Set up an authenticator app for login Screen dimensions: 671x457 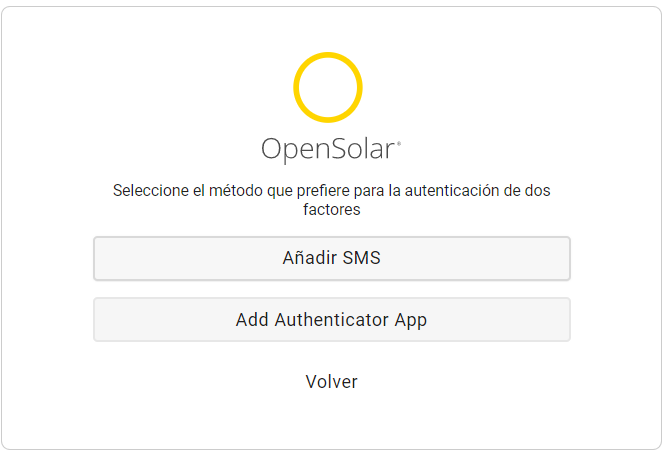pyautogui.click(x=332, y=320)
